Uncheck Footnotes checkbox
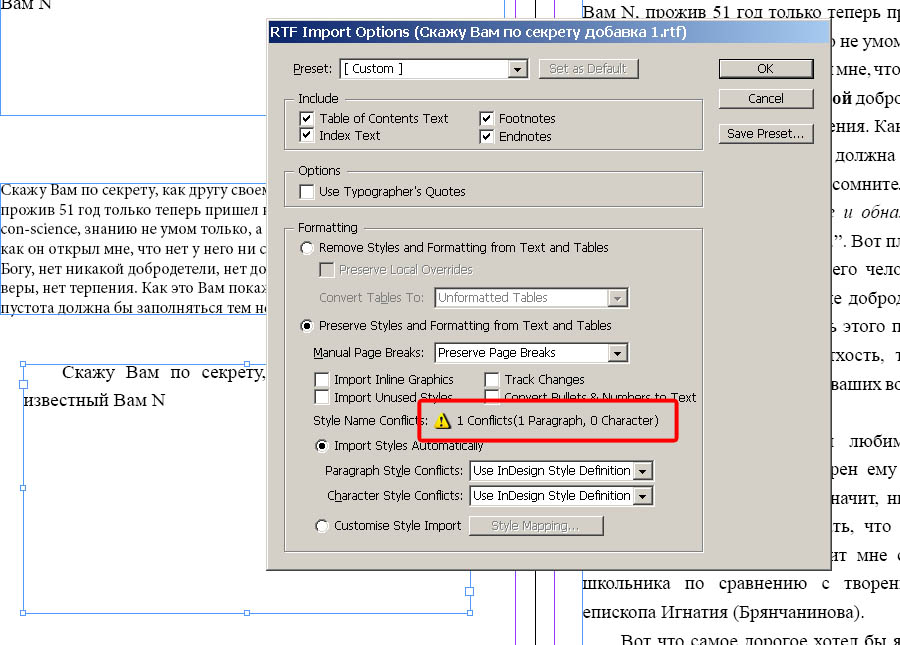This screenshot has width=900, height=645. (x=486, y=119)
